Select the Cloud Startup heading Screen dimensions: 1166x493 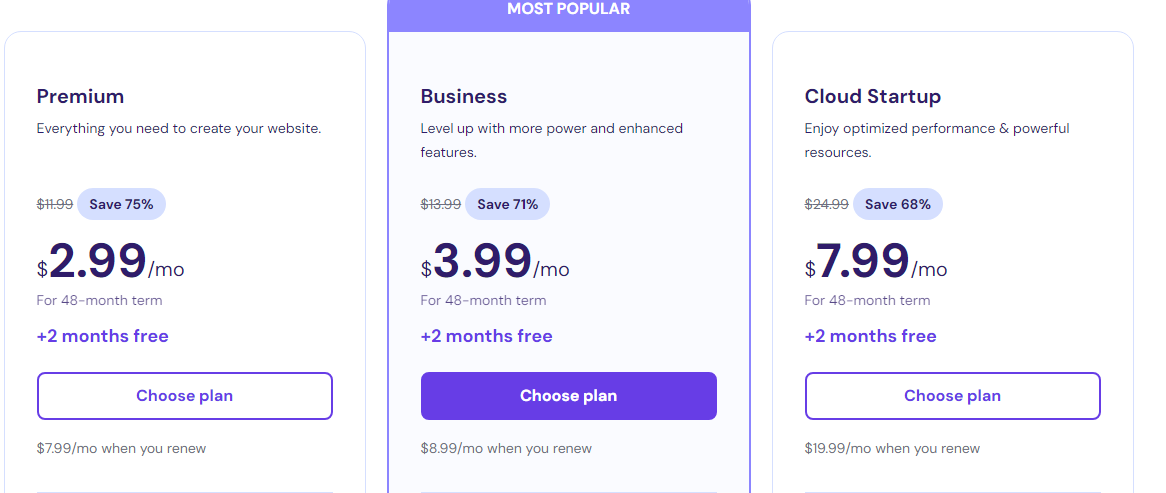point(872,97)
